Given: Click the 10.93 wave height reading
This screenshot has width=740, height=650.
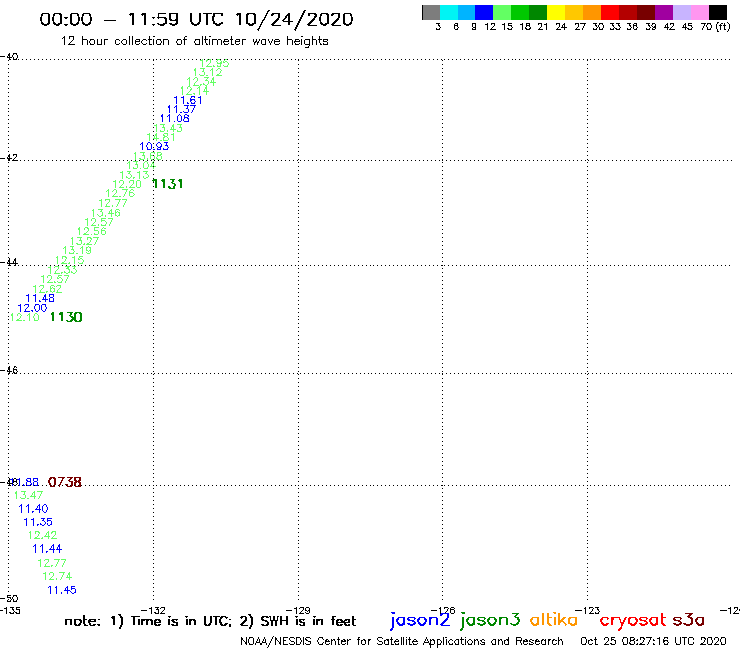Looking at the screenshot, I should click(154, 146).
